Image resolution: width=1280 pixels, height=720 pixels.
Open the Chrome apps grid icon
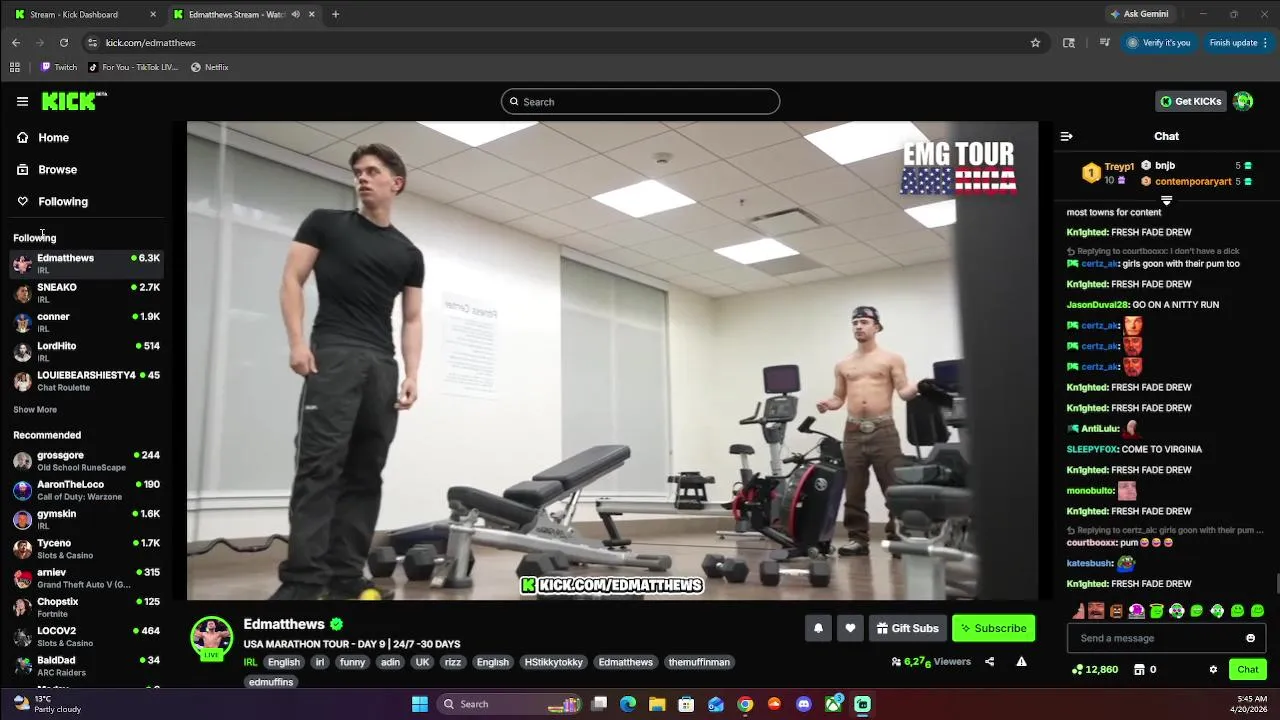click(15, 67)
